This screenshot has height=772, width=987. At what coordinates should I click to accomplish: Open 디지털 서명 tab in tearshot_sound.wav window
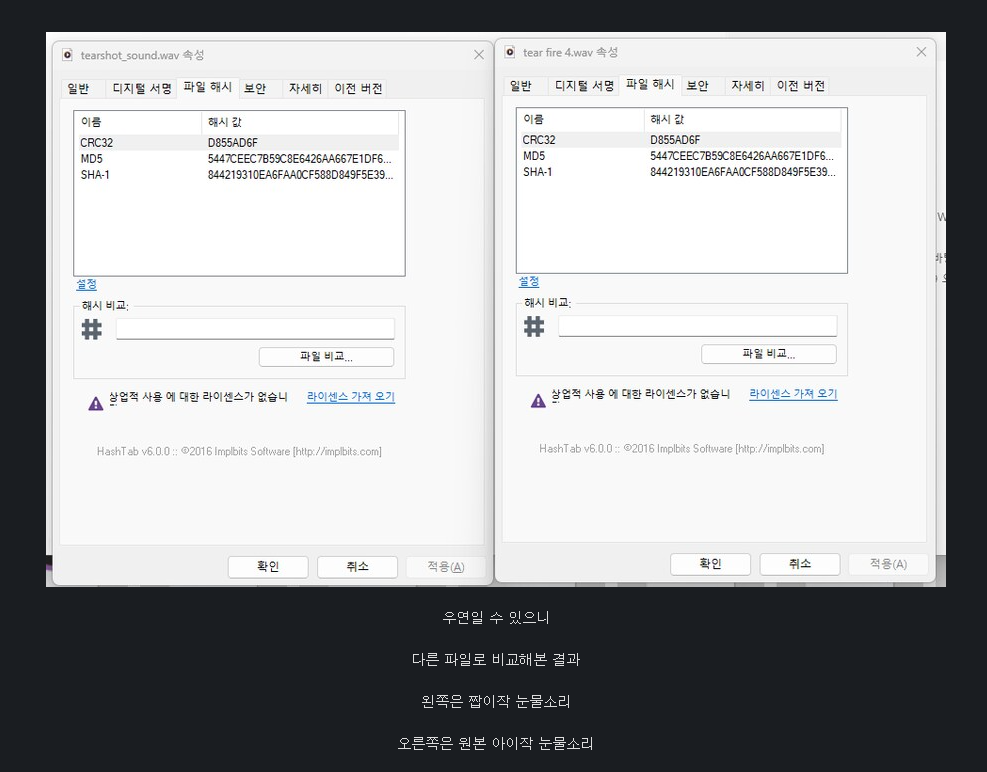(x=142, y=89)
